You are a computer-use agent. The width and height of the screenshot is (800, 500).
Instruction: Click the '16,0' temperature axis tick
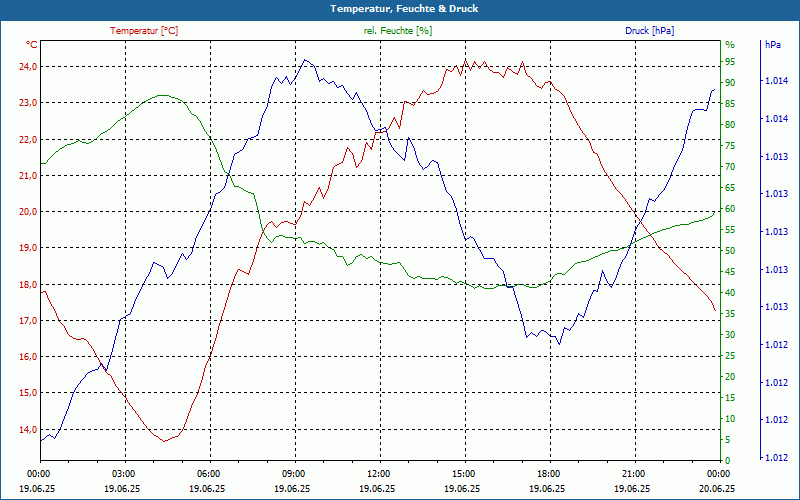(x=28, y=356)
